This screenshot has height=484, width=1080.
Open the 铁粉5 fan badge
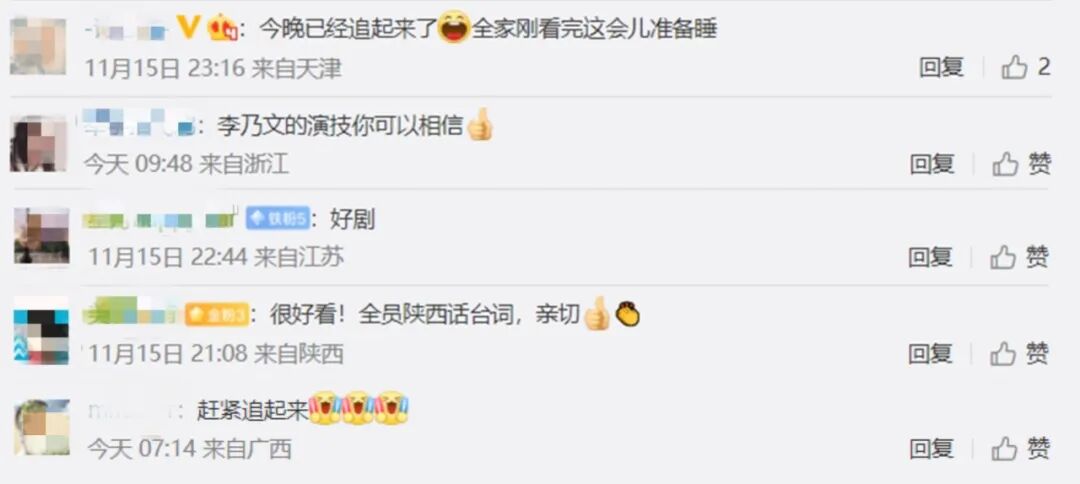point(278,220)
